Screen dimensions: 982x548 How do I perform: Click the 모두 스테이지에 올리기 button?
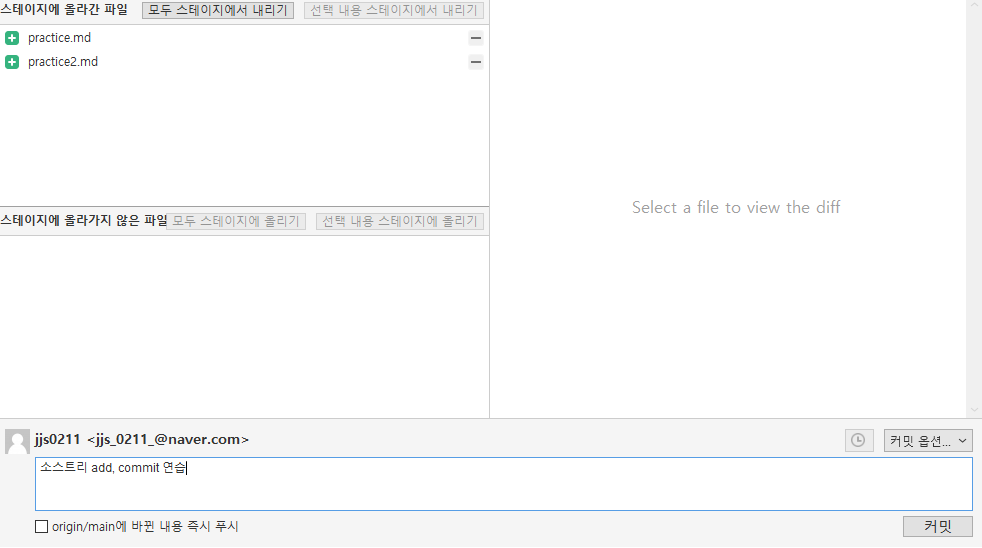(x=236, y=221)
